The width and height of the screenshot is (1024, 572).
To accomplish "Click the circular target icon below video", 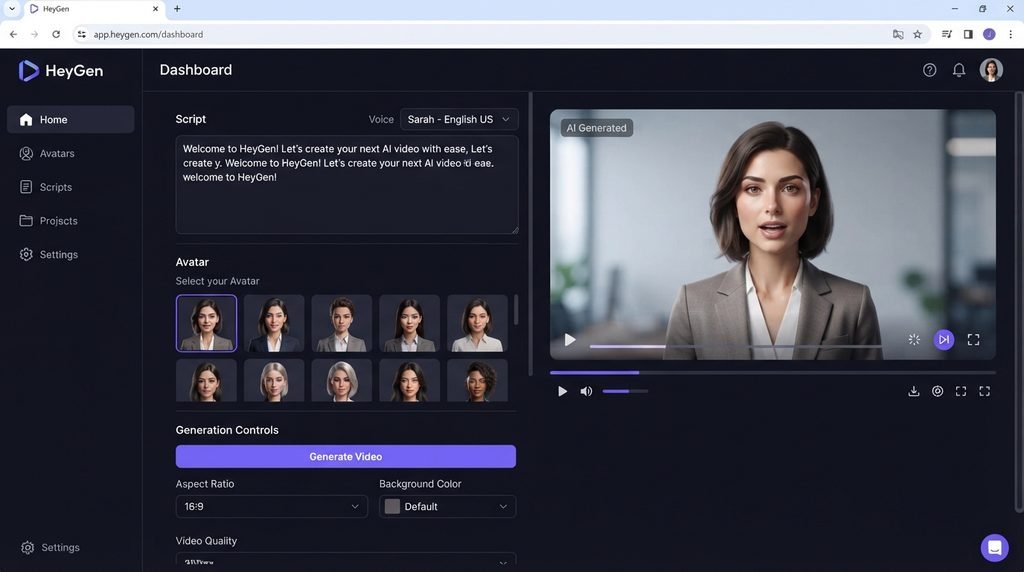I will tap(937, 391).
